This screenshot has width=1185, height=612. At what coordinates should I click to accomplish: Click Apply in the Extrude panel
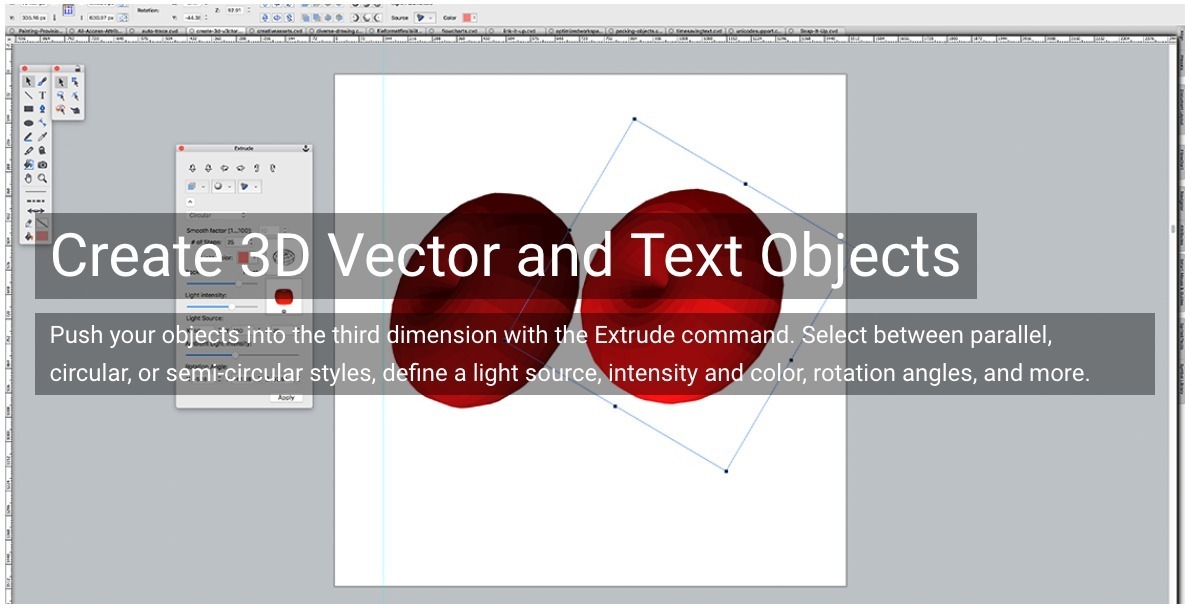click(x=286, y=395)
